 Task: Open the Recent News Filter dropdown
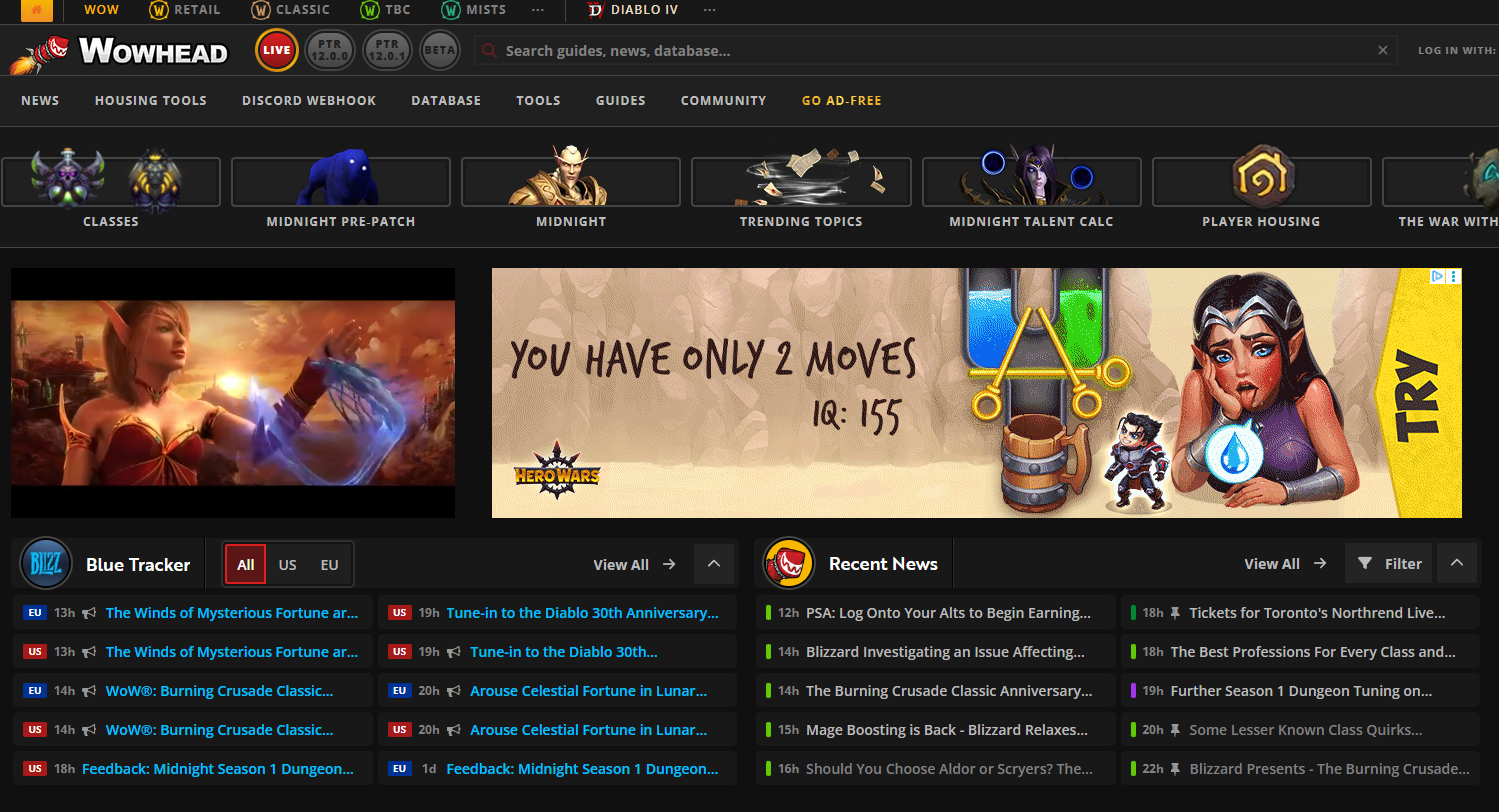[1389, 564]
